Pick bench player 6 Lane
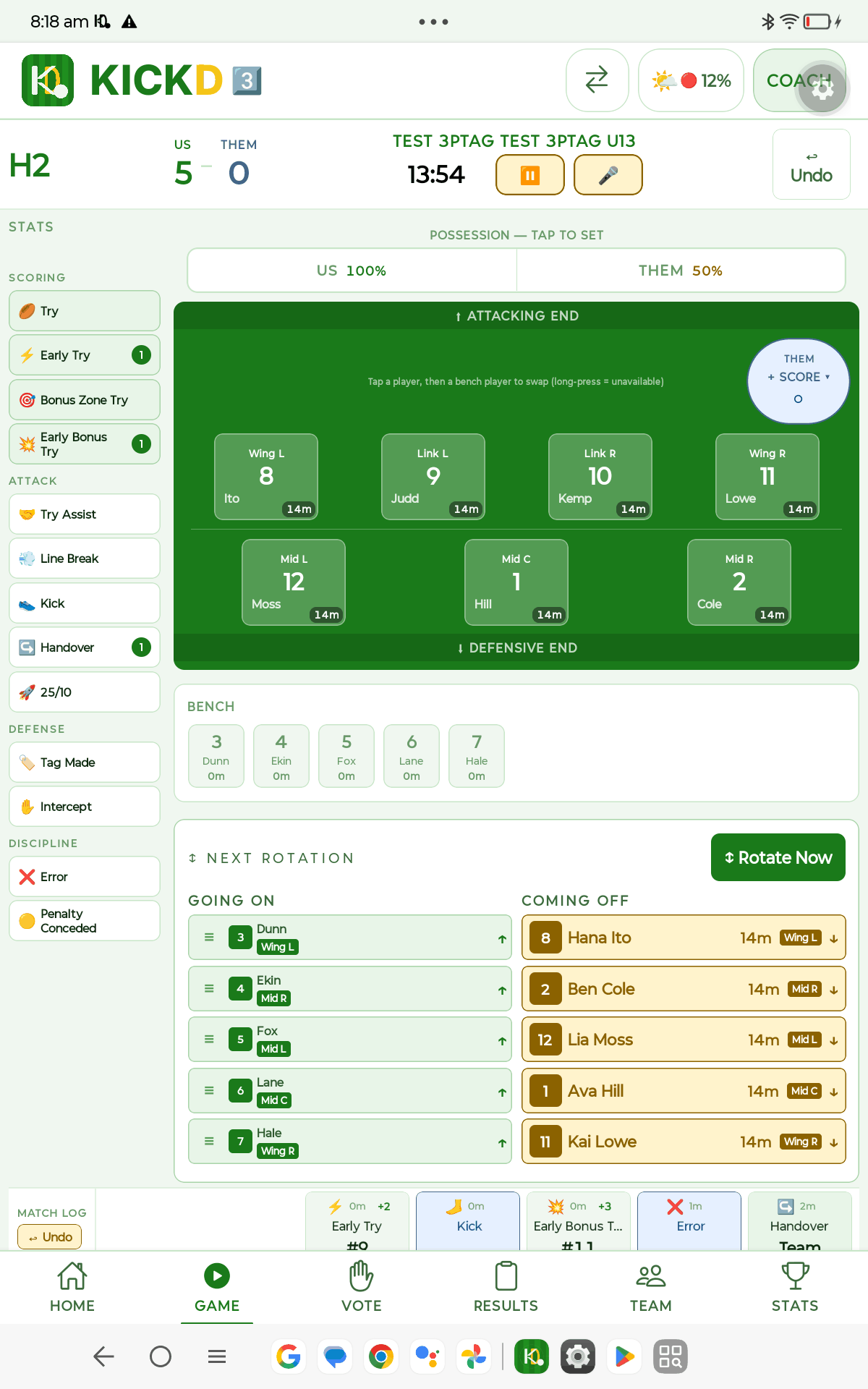868x1389 pixels. coord(412,756)
